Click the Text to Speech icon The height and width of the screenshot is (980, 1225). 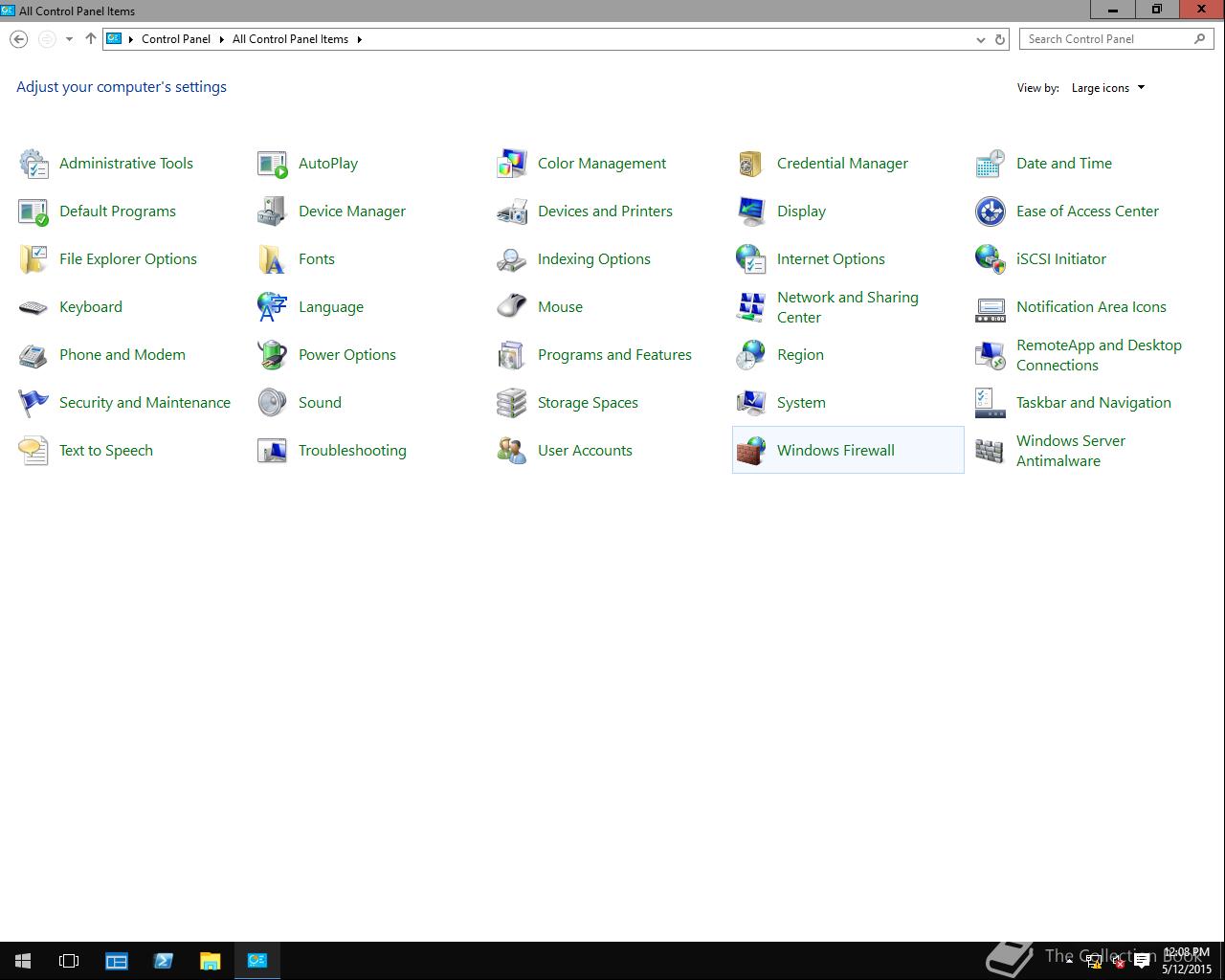click(33, 451)
